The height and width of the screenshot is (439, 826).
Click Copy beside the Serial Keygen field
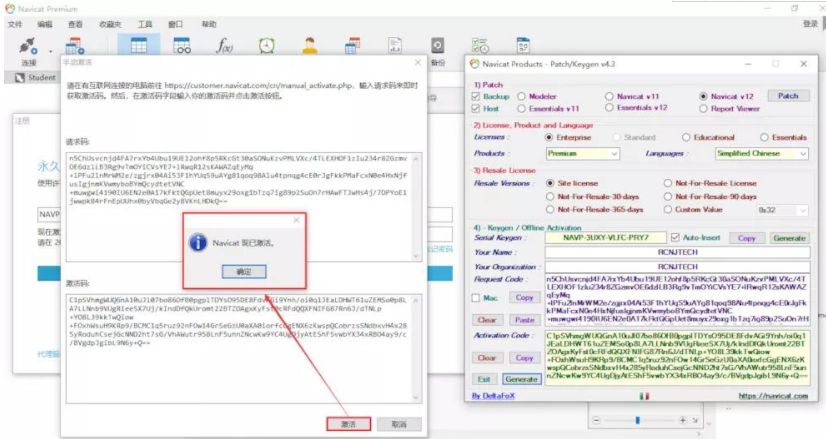(746, 238)
